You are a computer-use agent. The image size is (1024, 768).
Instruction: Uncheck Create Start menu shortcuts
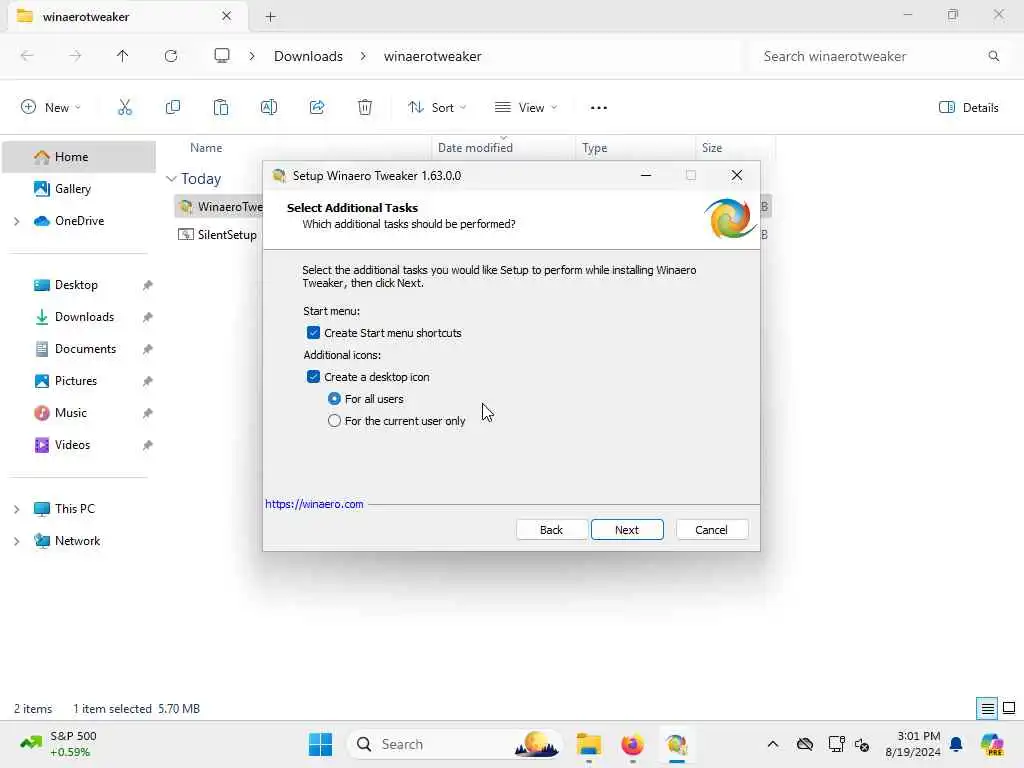[x=313, y=333]
